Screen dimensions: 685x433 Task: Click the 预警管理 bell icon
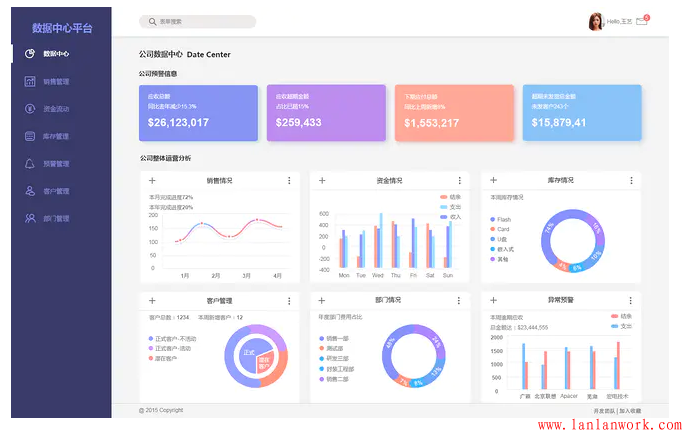pyautogui.click(x=30, y=163)
